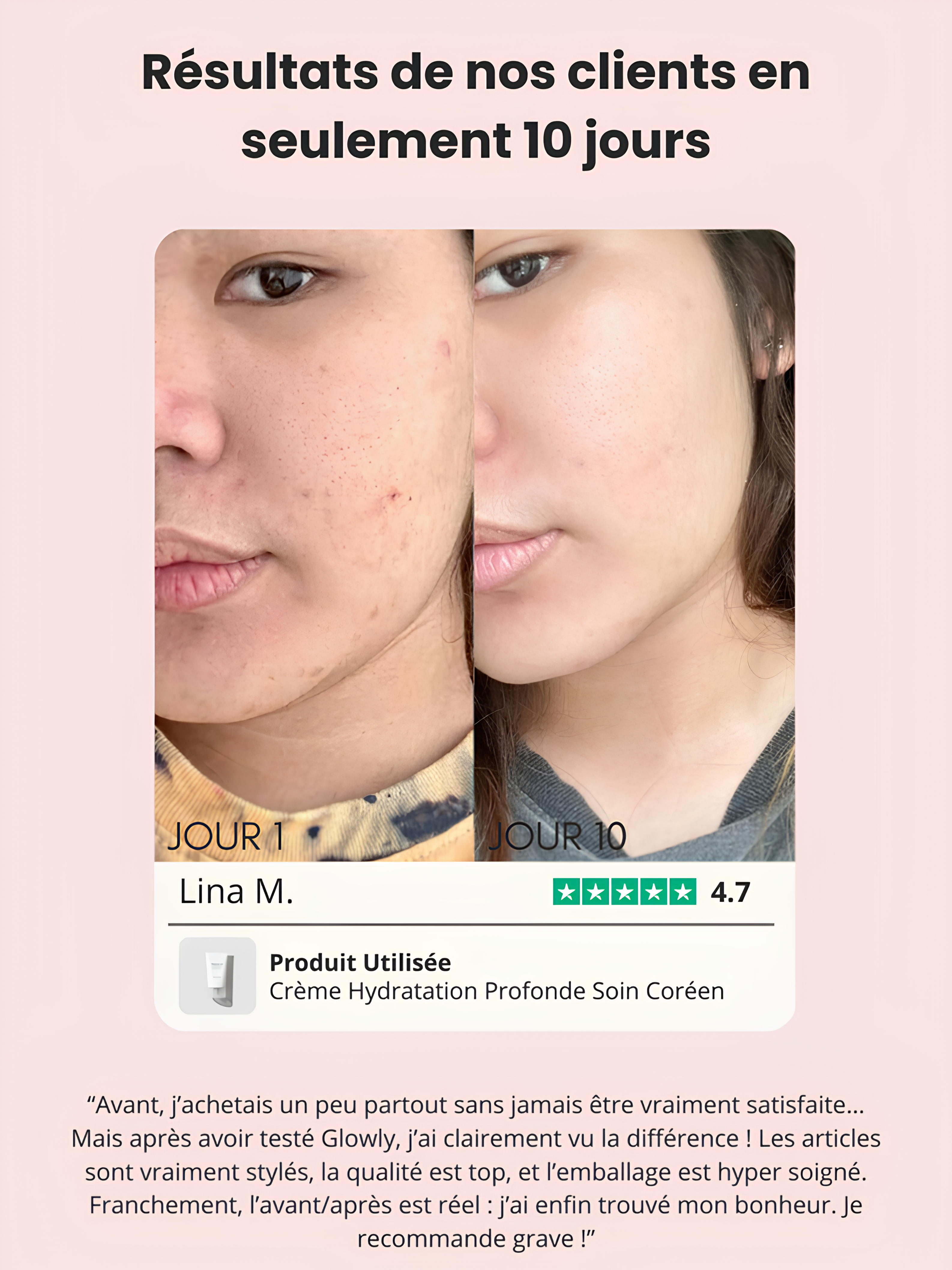
Task: Click the JOUR 1 before photo
Action: pyautogui.click(x=314, y=545)
